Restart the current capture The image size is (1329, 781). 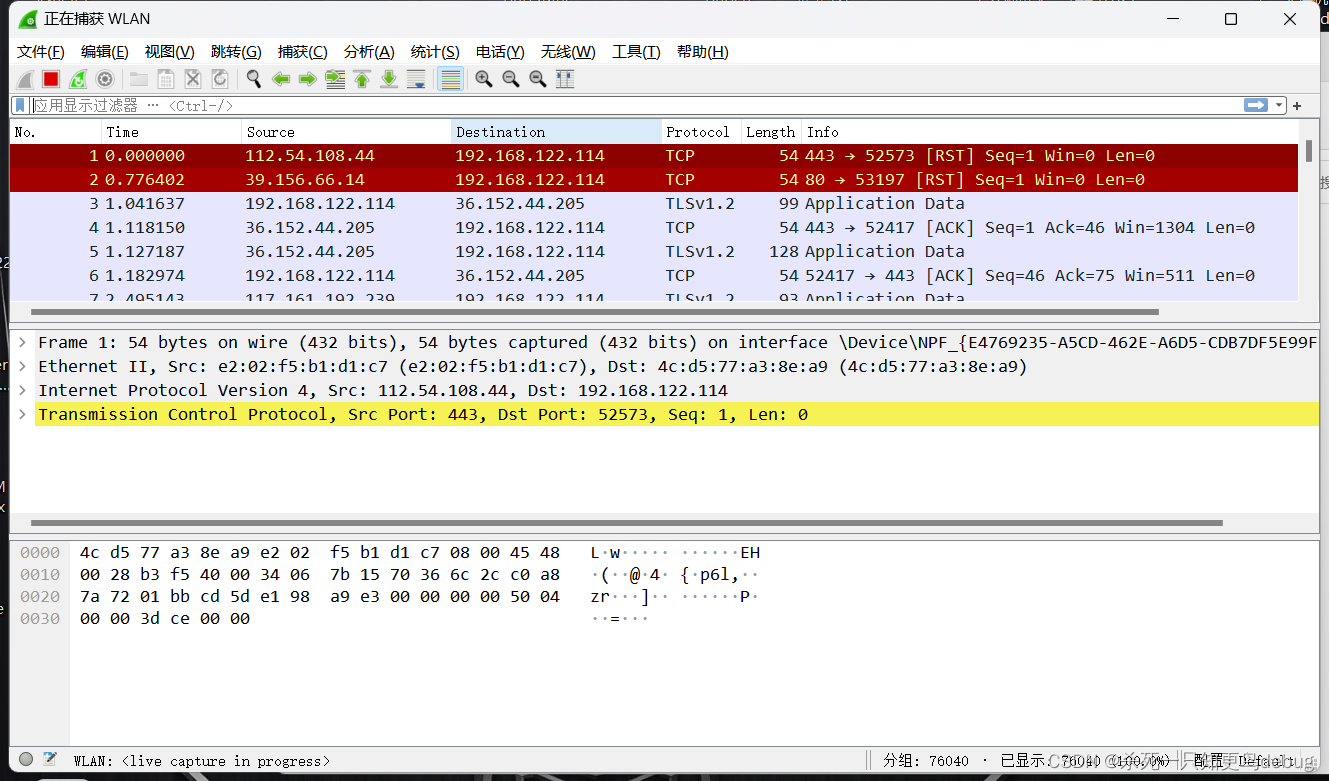pyautogui.click(x=77, y=79)
